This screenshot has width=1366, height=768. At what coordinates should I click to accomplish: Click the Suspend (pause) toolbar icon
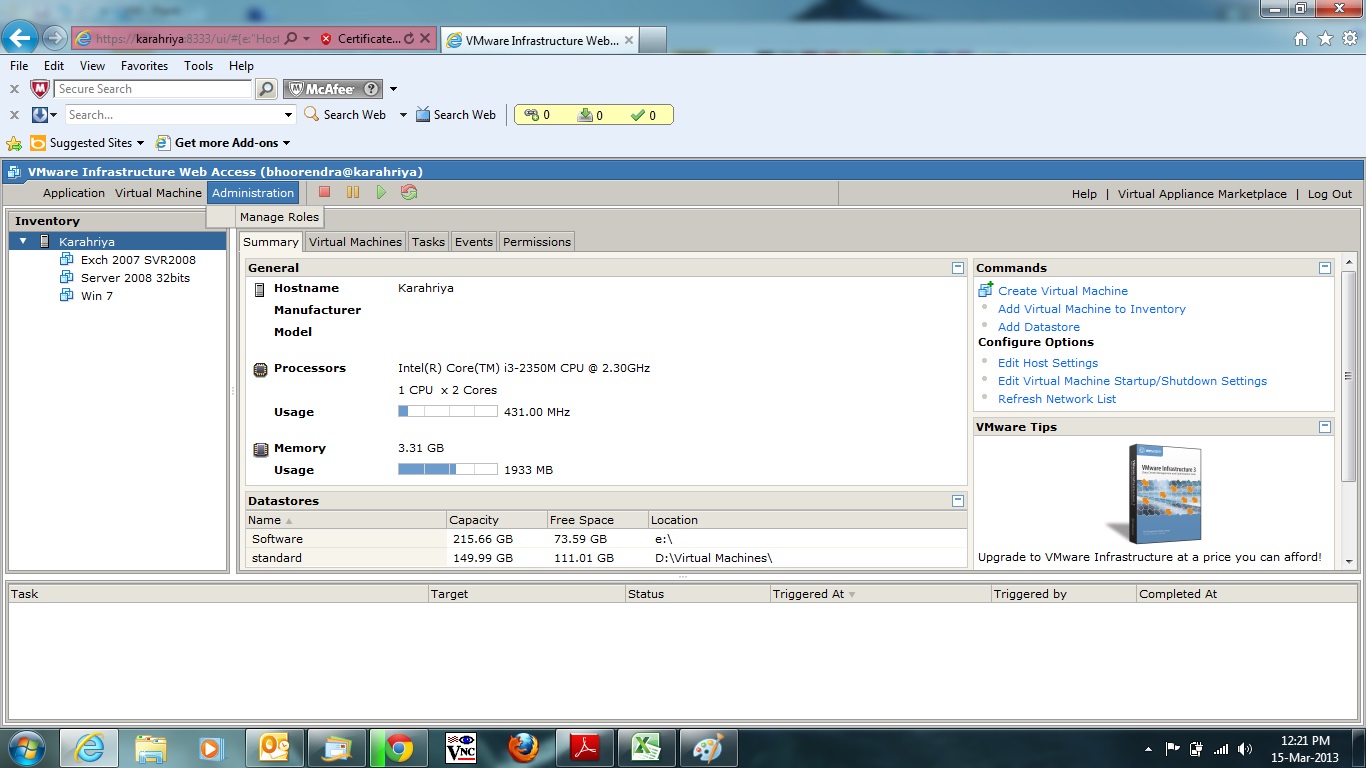(x=352, y=192)
